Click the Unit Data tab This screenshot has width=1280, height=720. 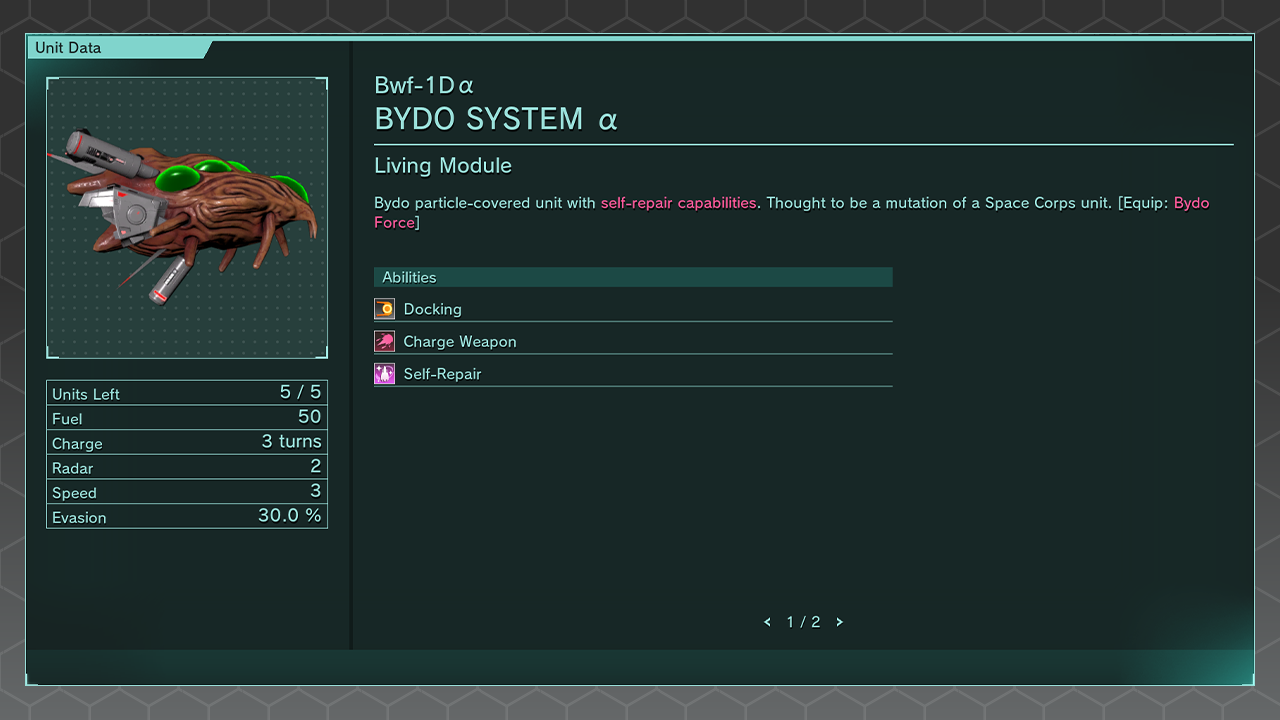[x=68, y=48]
